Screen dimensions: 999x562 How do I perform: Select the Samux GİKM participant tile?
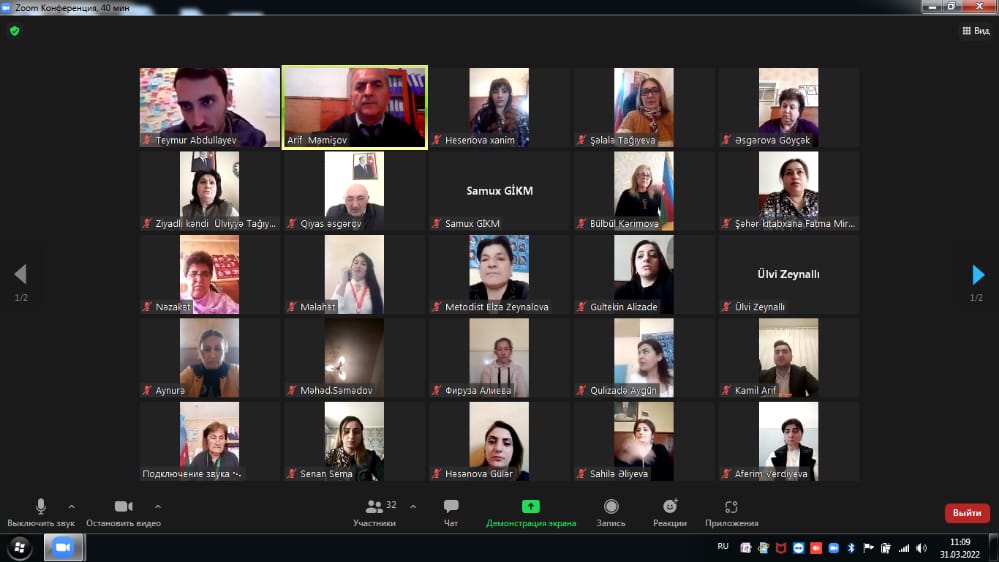[499, 191]
